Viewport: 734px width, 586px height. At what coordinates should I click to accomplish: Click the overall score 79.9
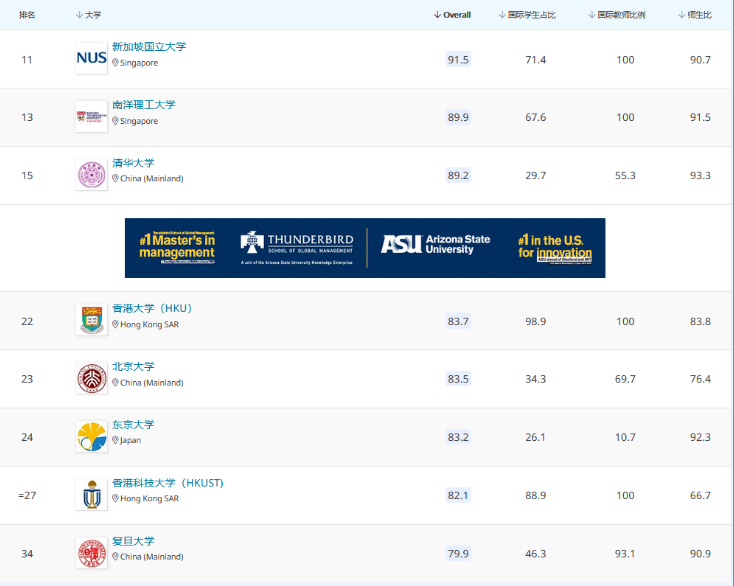point(458,554)
